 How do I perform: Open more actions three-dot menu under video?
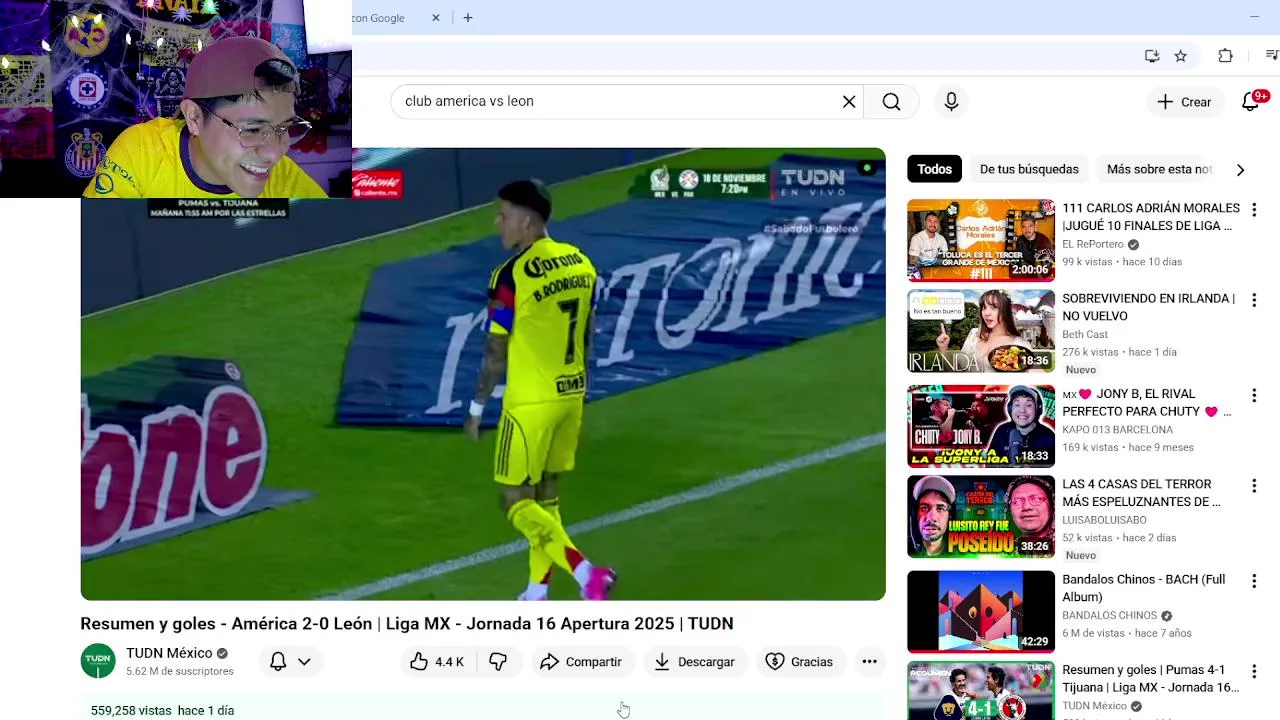870,662
